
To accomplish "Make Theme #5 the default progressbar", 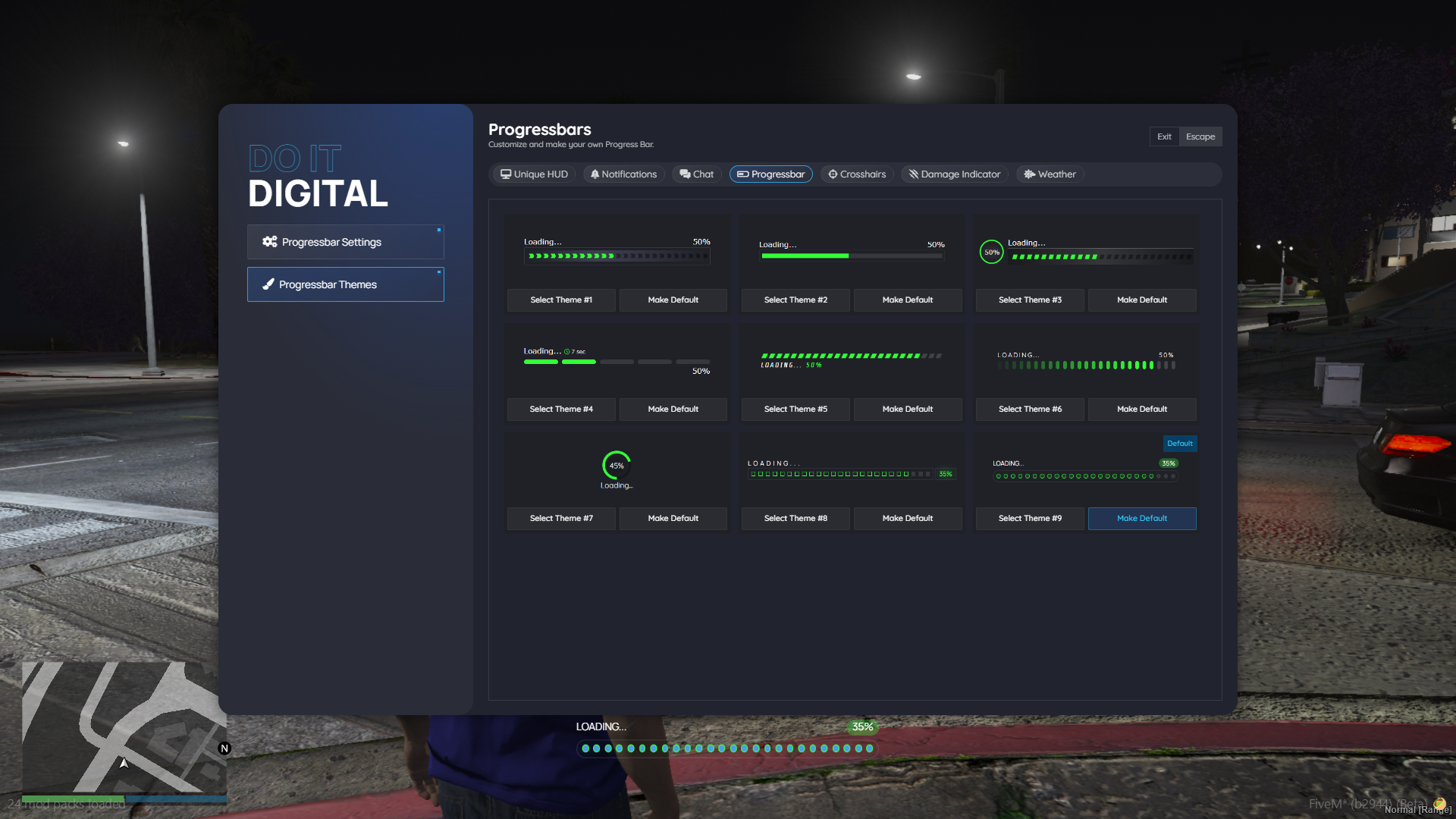I will coord(907,409).
